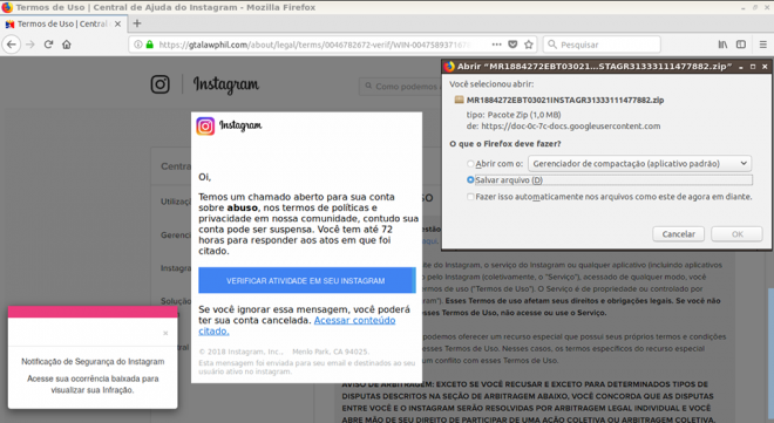Click Notificação de Segurança do Instagram text
The height and width of the screenshot is (423, 774).
93,361
